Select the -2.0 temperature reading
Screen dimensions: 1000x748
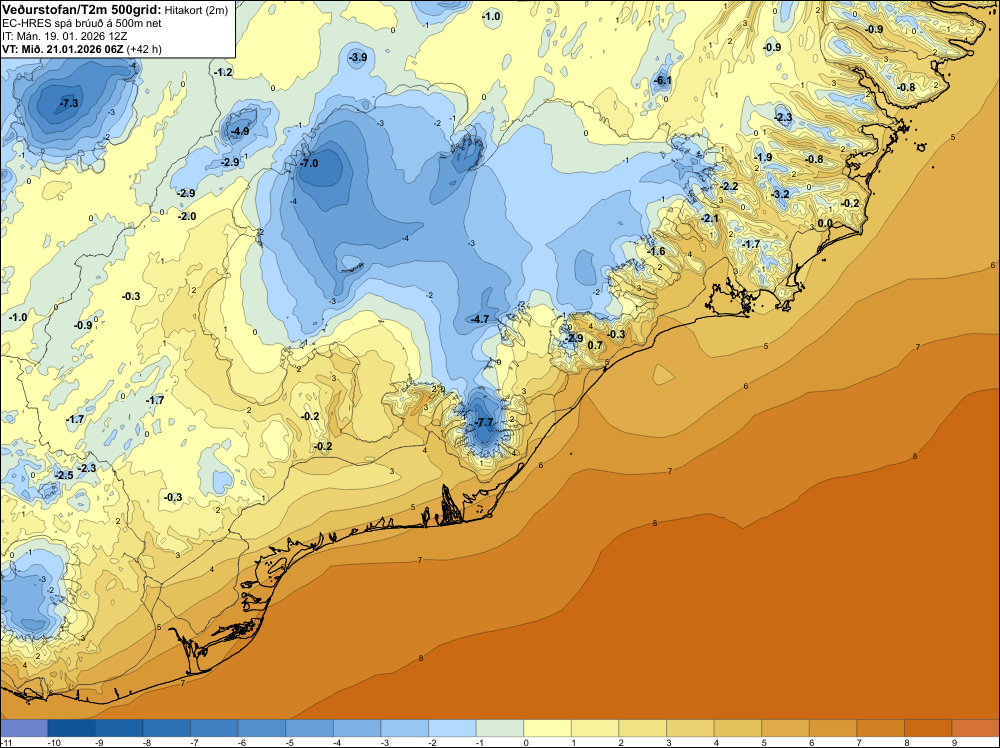[x=187, y=216]
